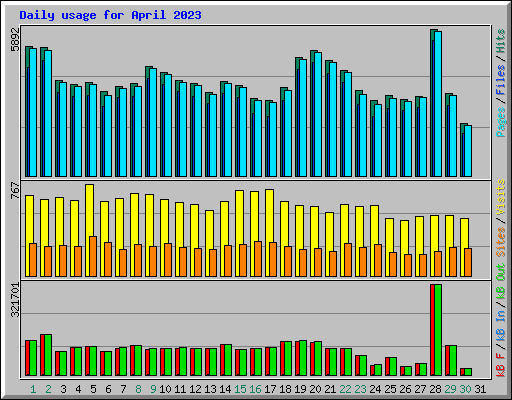Select day label "4" on the x-axis
The image size is (512, 400).
point(78,389)
